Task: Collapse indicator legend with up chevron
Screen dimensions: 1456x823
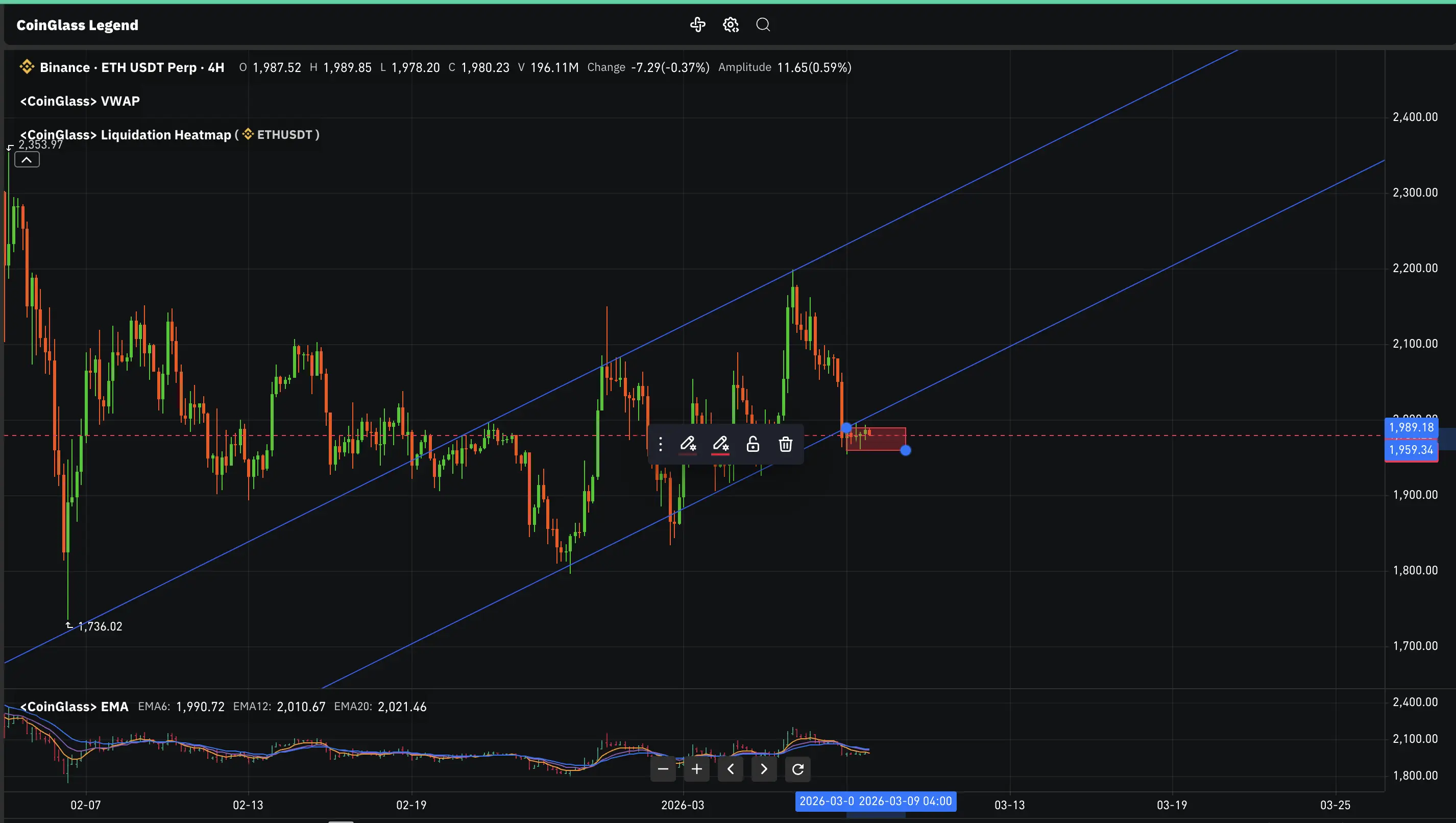Action: tap(27, 160)
